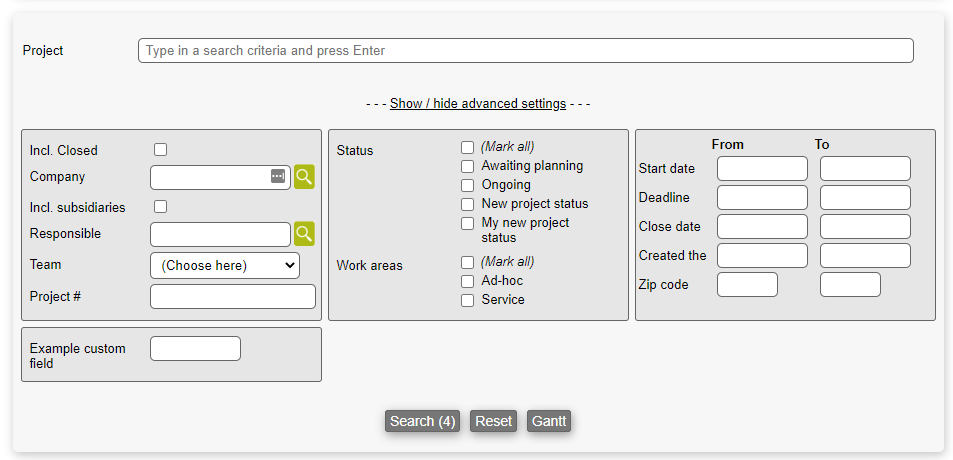Select the Ongoing status checkbox

coord(467,185)
